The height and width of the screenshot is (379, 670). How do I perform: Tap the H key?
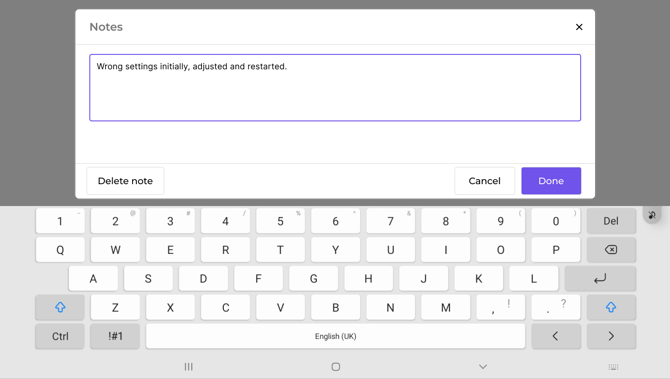pos(369,279)
